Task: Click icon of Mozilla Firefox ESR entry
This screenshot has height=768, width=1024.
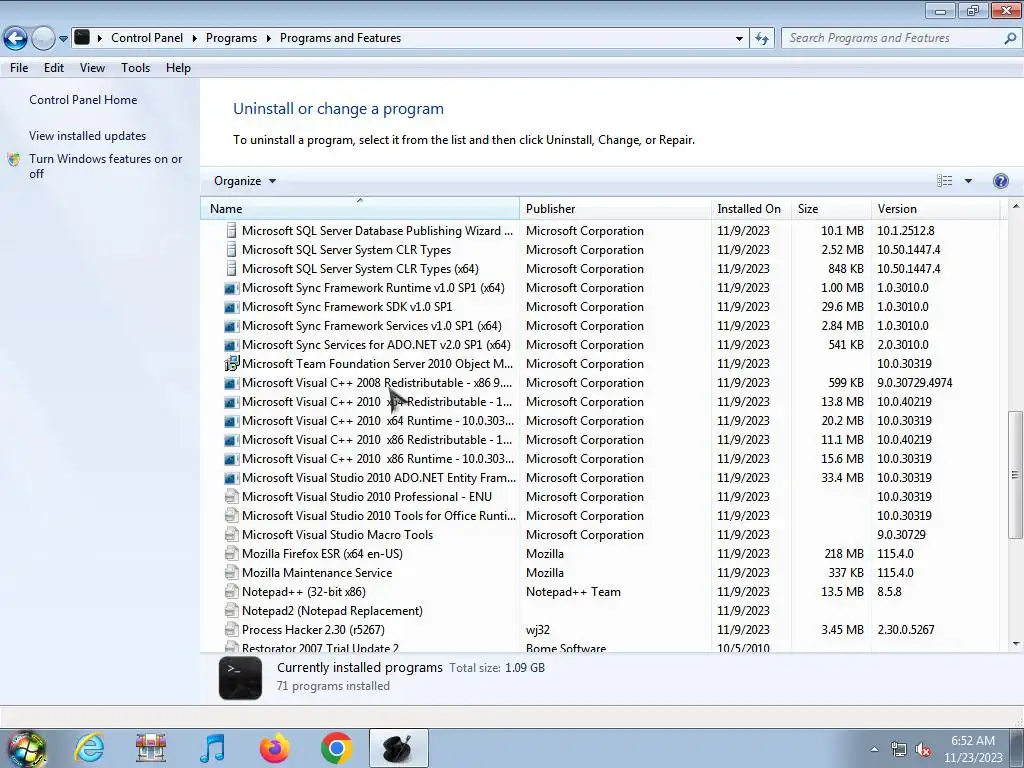Action: (x=231, y=554)
